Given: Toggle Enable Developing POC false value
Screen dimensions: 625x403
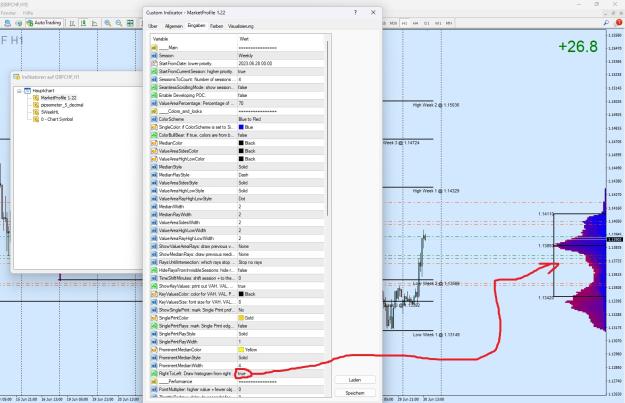Looking at the screenshot, I should (281, 95).
